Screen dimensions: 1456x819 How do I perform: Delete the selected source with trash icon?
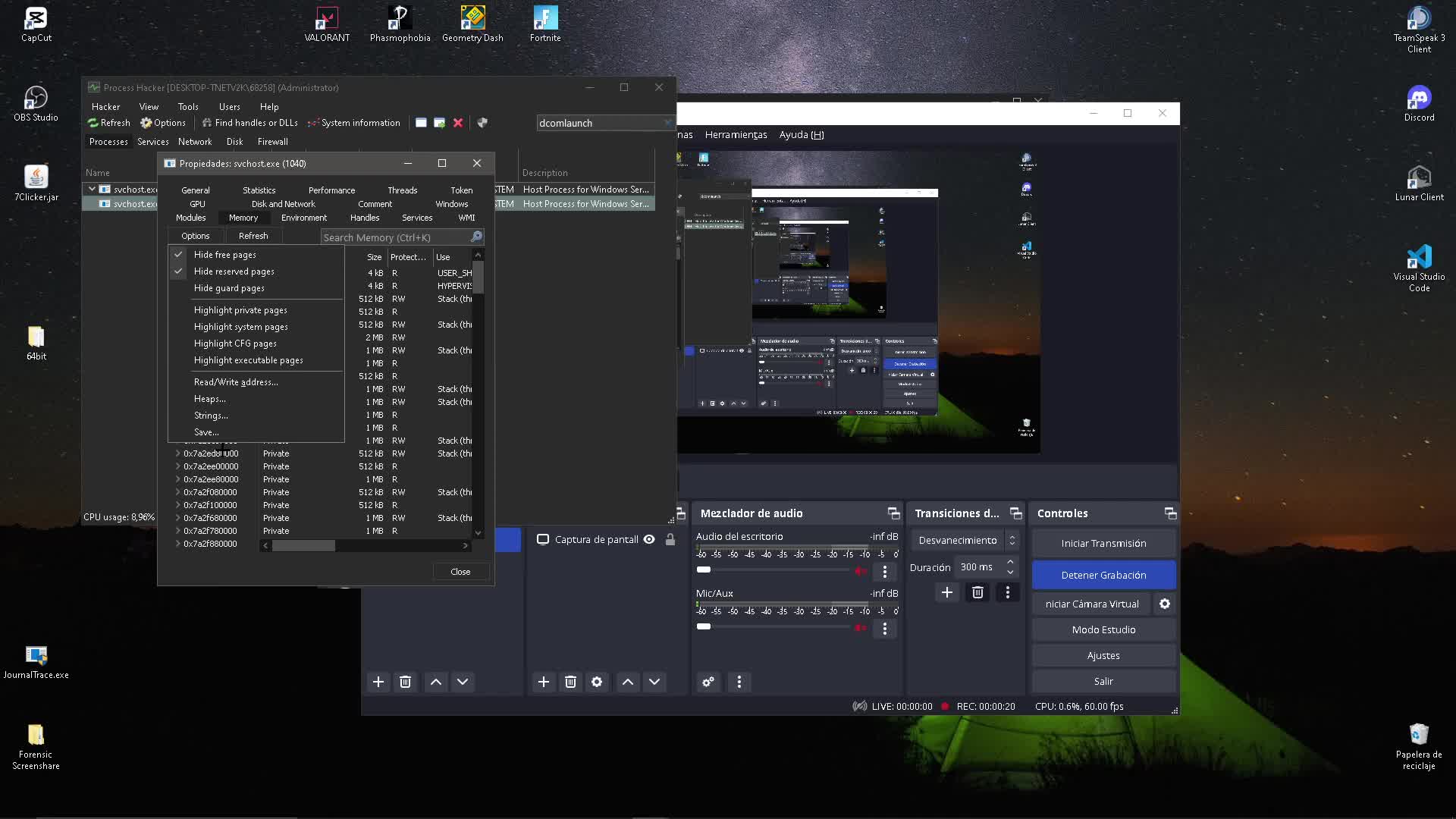[570, 682]
